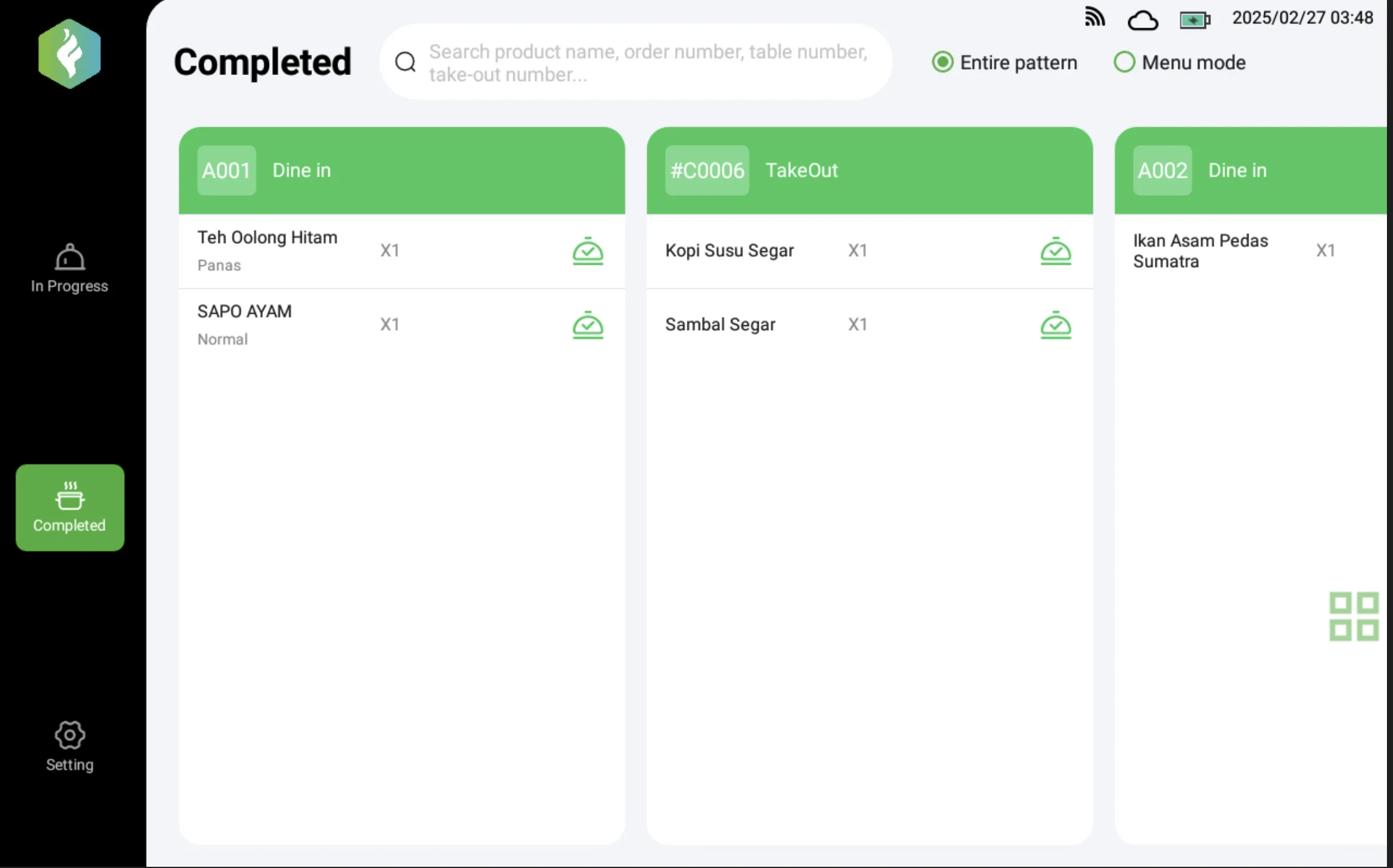Click the network signal status icon

click(1094, 17)
